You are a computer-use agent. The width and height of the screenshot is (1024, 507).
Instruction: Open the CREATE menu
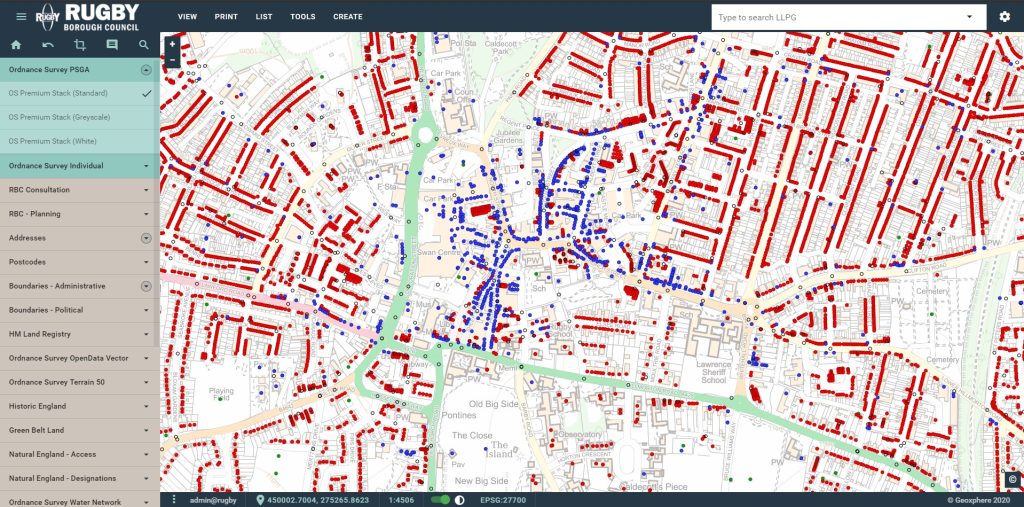click(x=347, y=17)
